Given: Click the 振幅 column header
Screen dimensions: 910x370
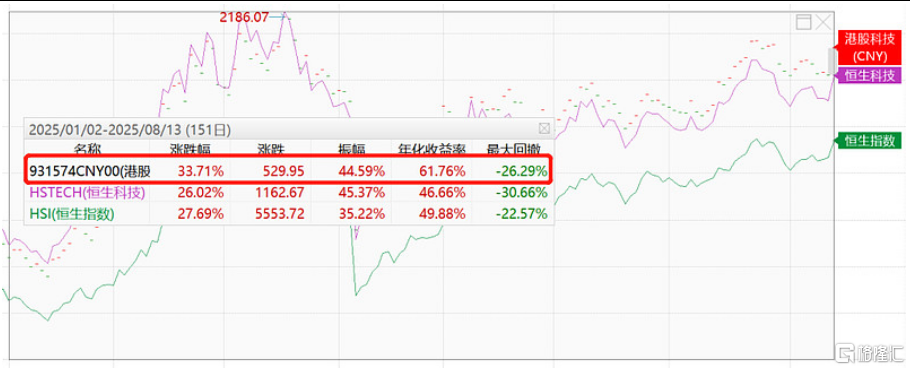Looking at the screenshot, I should pos(352,150).
